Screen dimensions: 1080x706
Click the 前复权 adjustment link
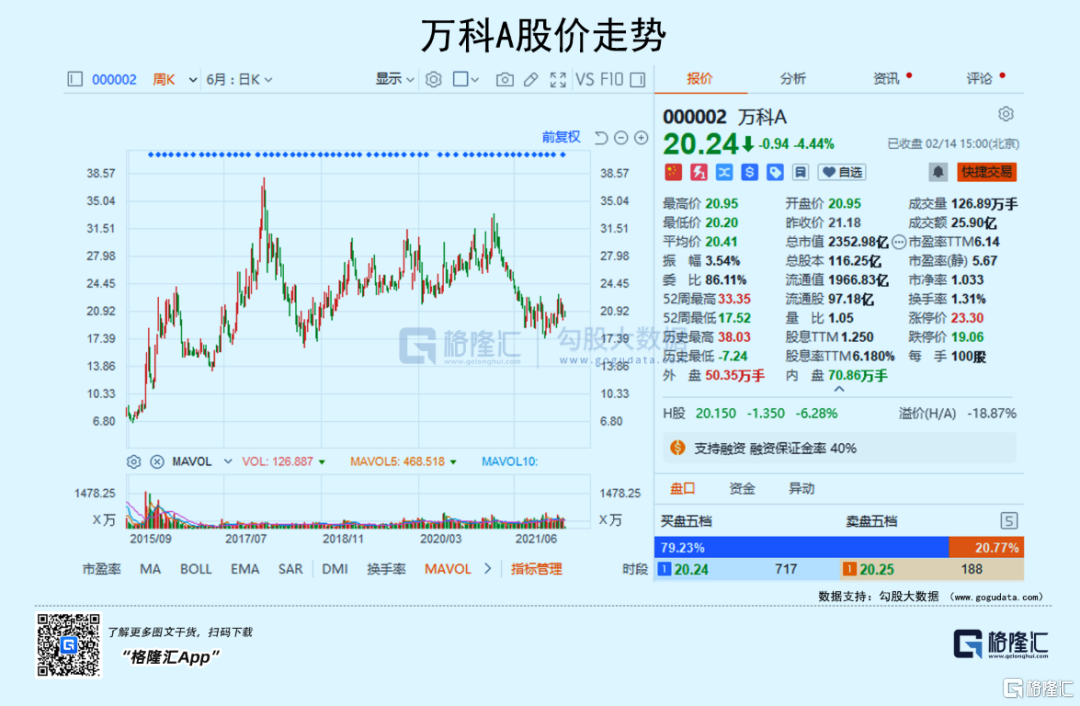(561, 137)
